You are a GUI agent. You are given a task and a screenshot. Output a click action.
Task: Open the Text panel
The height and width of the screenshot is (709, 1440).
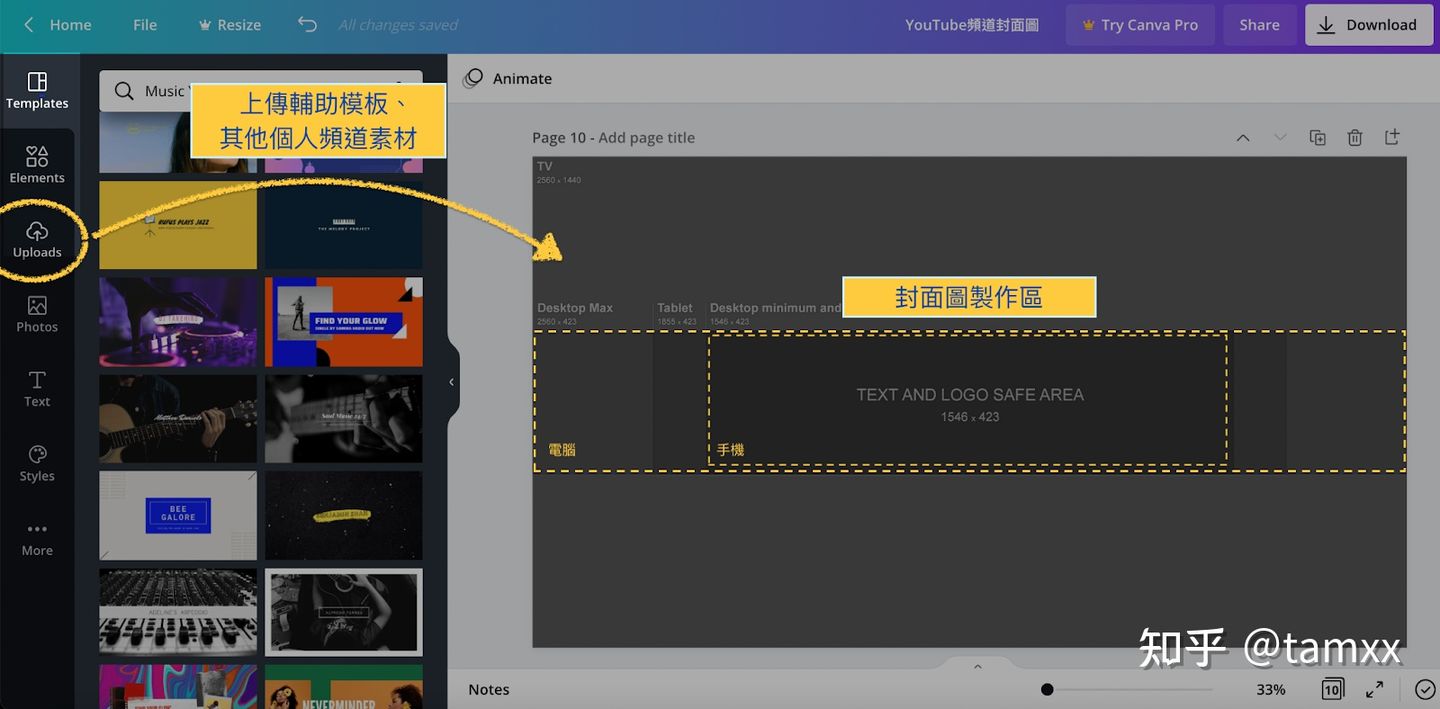pos(37,388)
